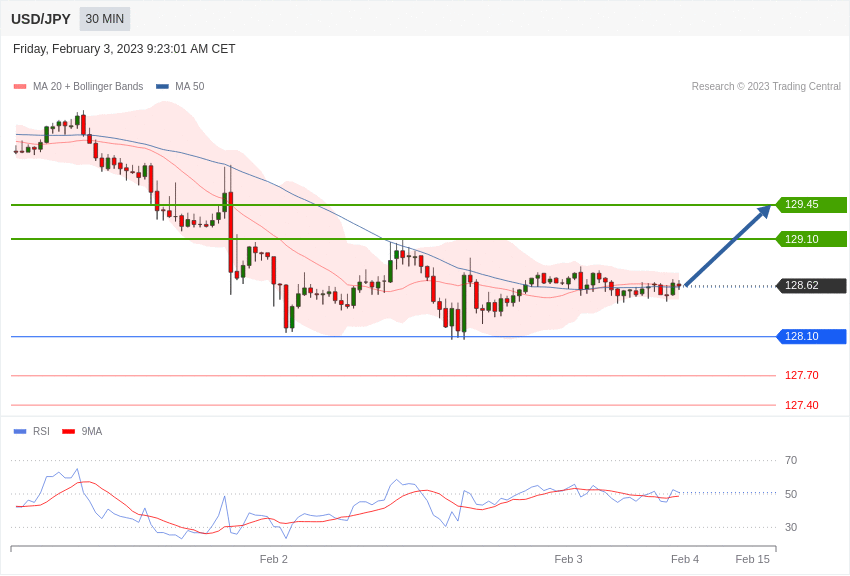Select the 128.62 current price tag
Screen dimensions: 850x576
(x=811, y=286)
